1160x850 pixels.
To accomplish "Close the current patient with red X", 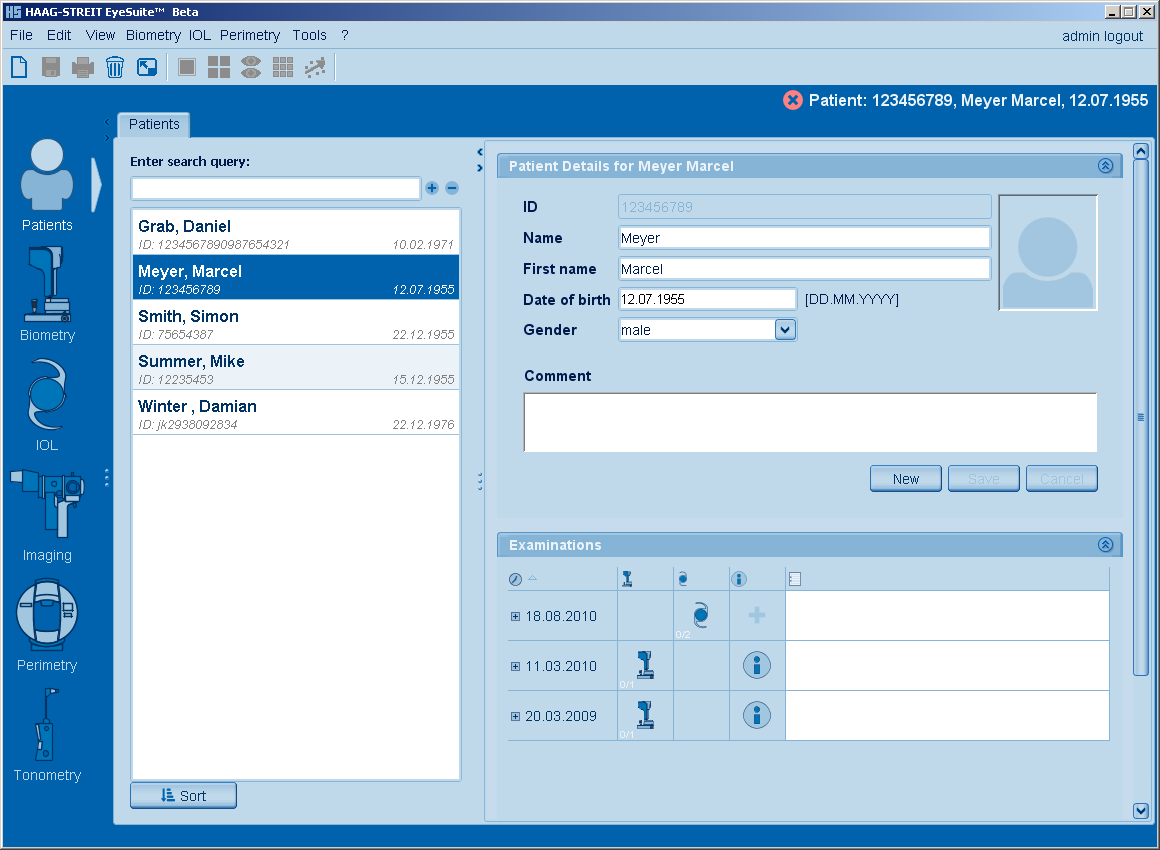I will [x=792, y=100].
